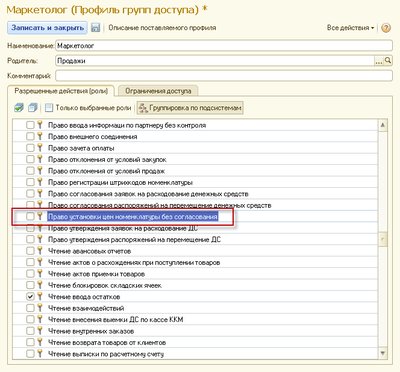This screenshot has width=400, height=372.
Task: Click key icon of Право согласования заявок на расходование
Action: click(40, 193)
